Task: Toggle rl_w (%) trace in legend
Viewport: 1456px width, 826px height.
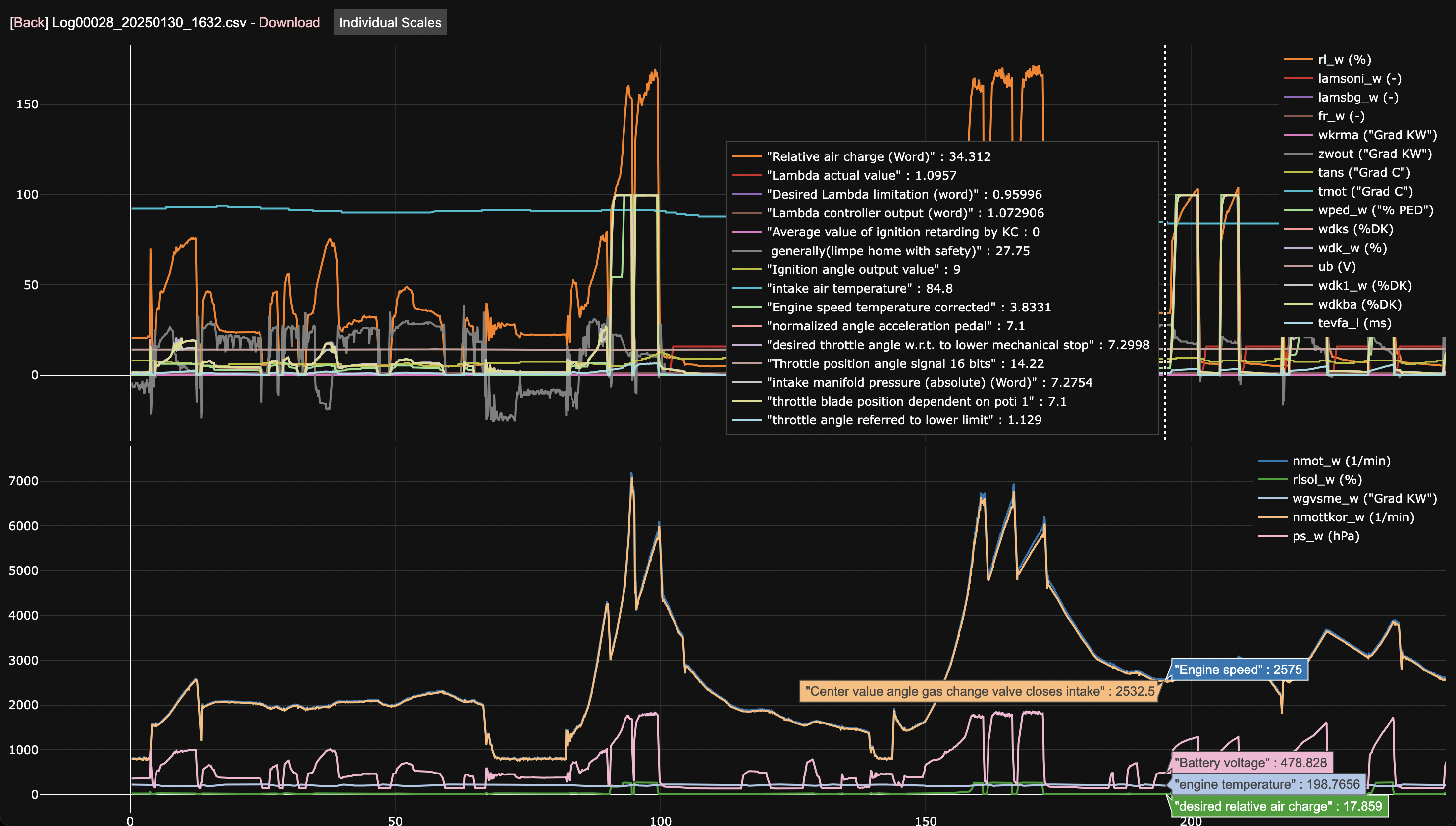Action: (1344, 59)
